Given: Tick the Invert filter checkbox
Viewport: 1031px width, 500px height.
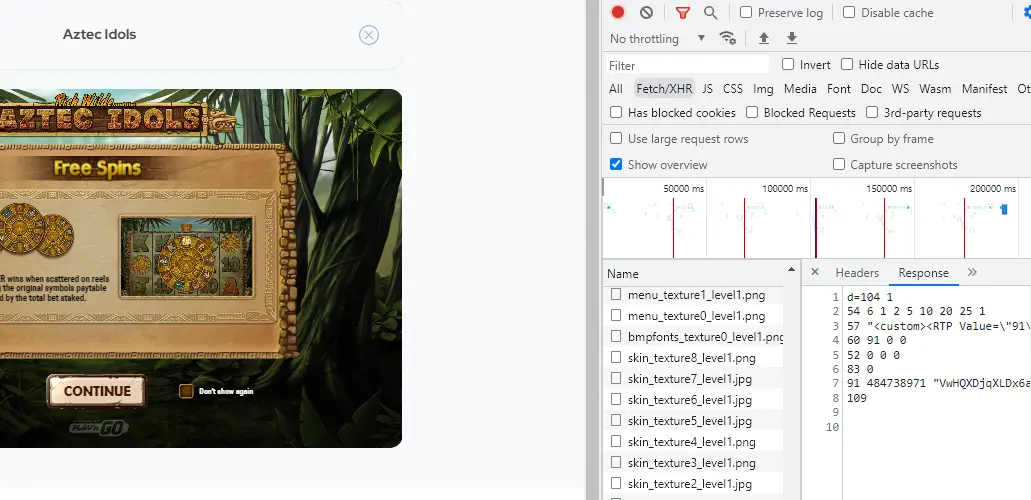Looking at the screenshot, I should [788, 64].
